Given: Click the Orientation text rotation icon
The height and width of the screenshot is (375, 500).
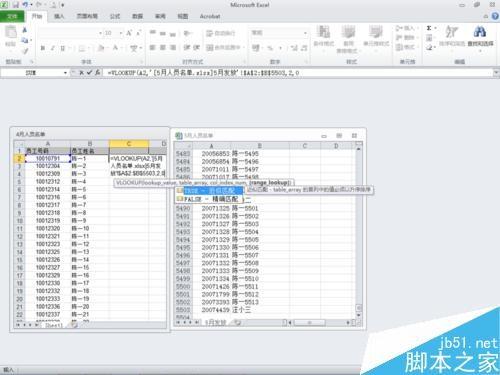Looking at the screenshot, I should click(x=188, y=33).
